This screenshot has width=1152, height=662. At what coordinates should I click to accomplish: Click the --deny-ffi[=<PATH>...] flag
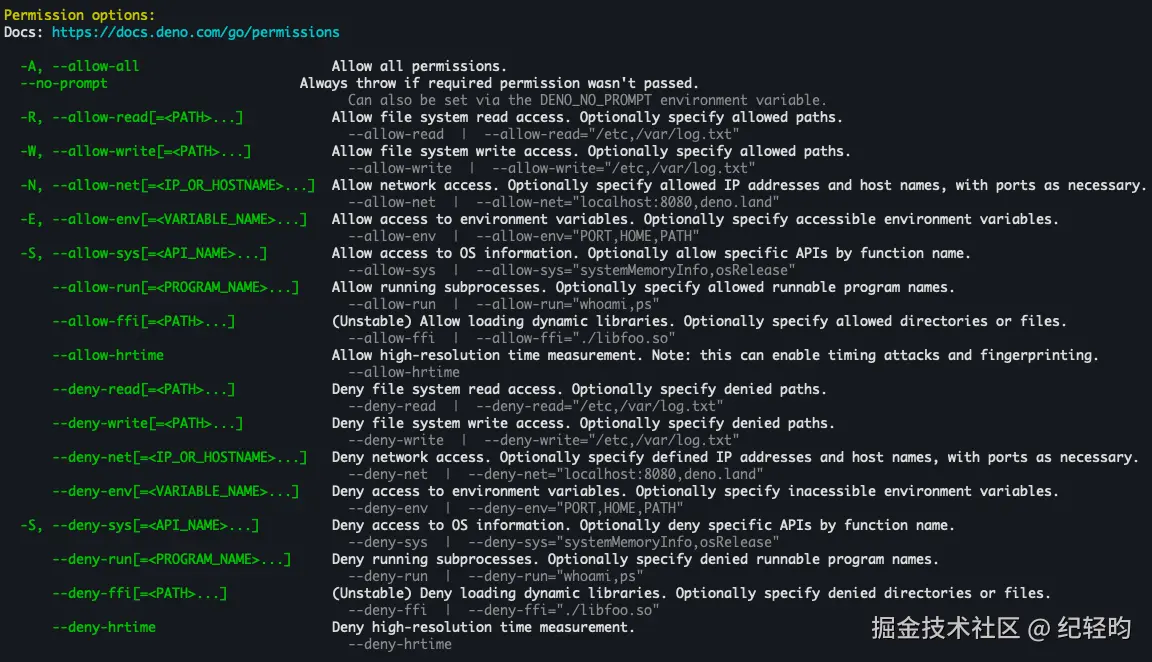click(x=139, y=593)
